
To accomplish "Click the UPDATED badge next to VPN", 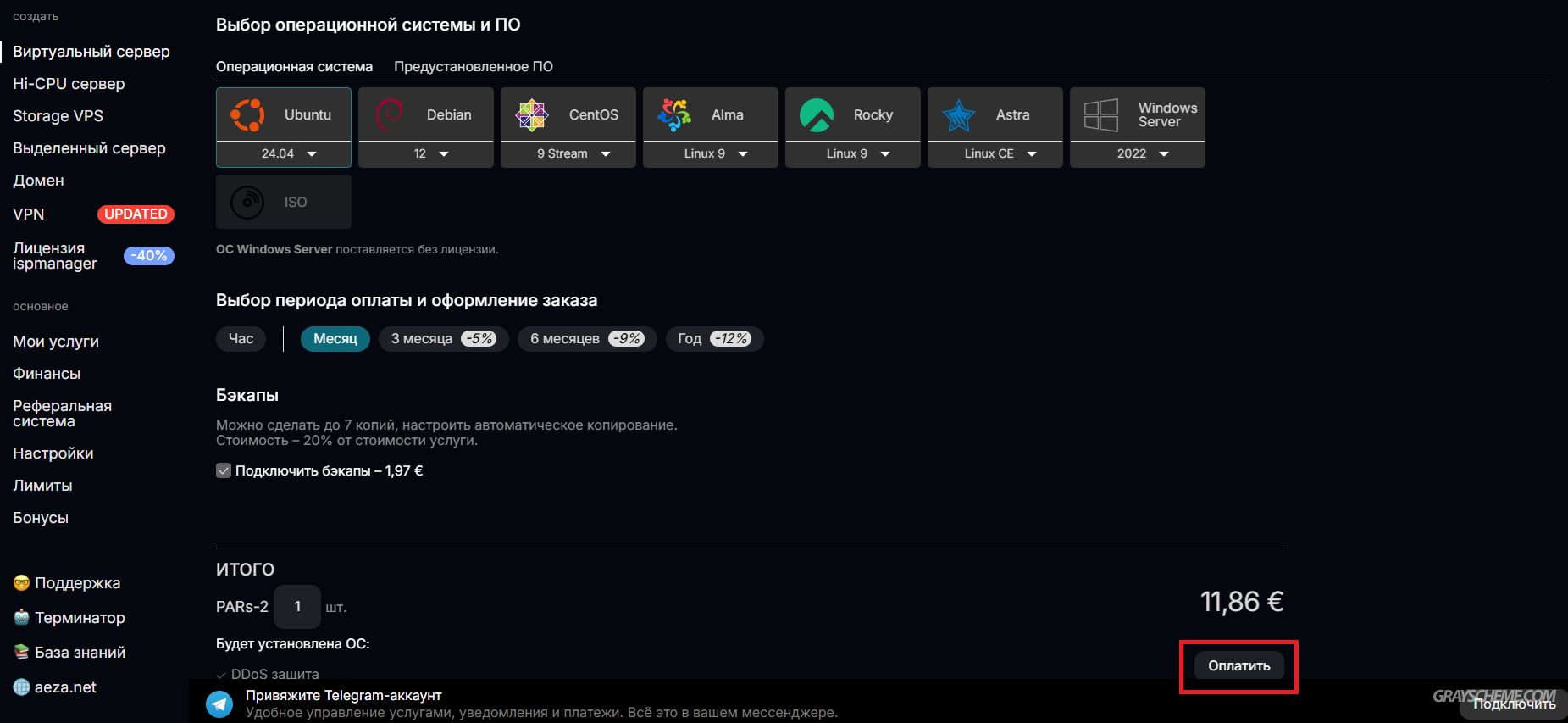I will click(x=136, y=214).
